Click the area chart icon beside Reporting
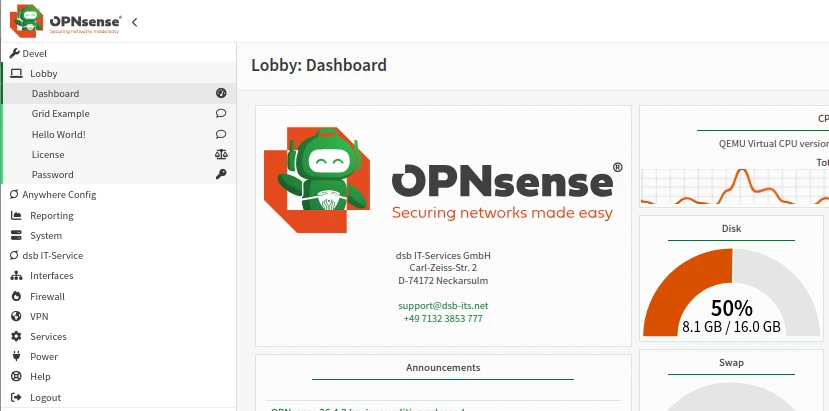Image resolution: width=829 pixels, height=411 pixels. tap(16, 215)
